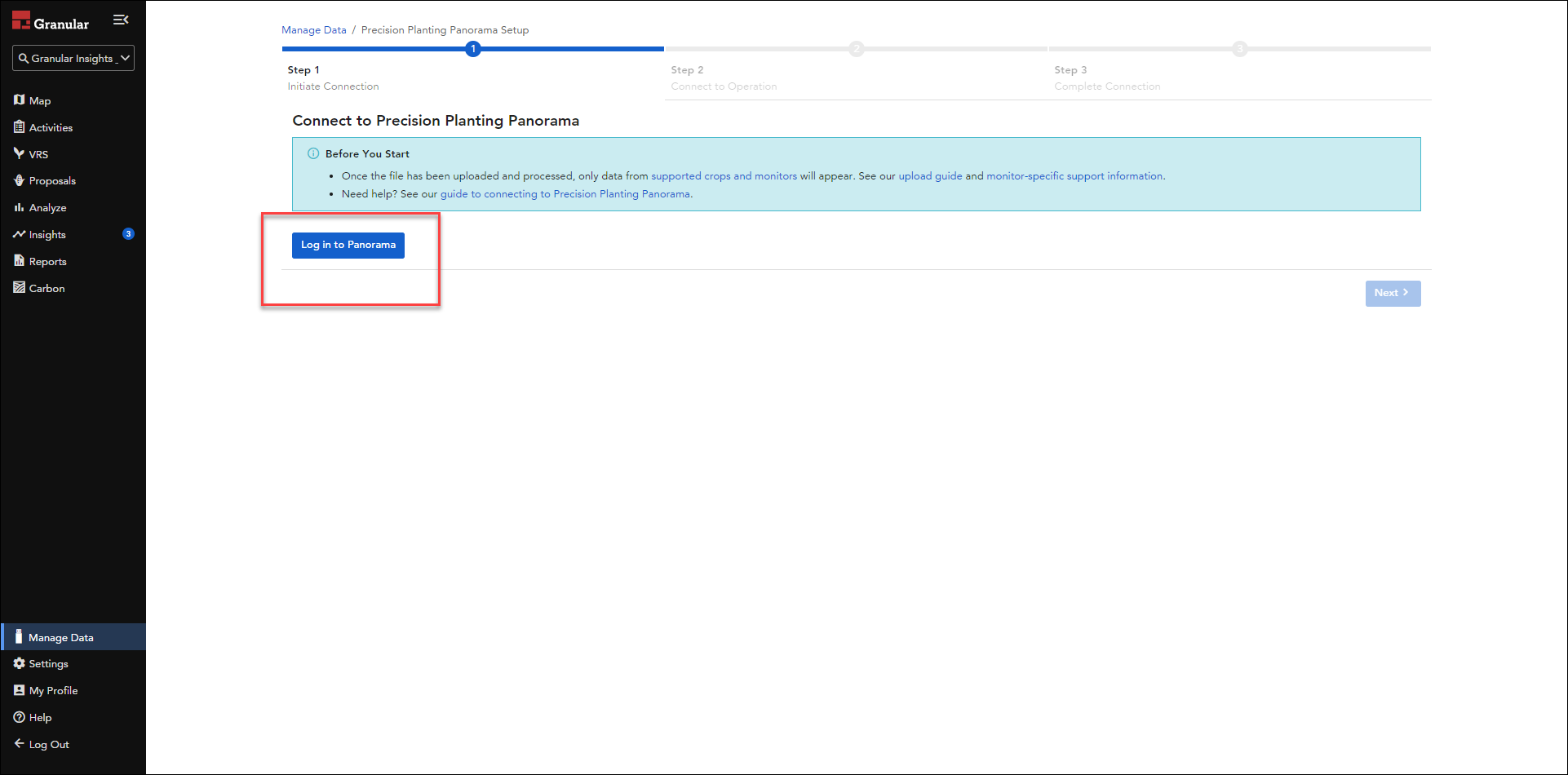Open the monitor-specific support information link

click(x=1074, y=176)
